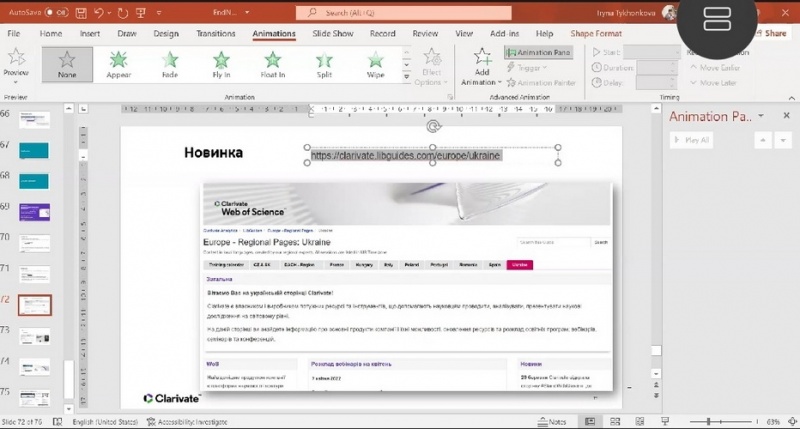Toggle the Animation Pane button
The width and height of the screenshot is (800, 429).
point(539,53)
